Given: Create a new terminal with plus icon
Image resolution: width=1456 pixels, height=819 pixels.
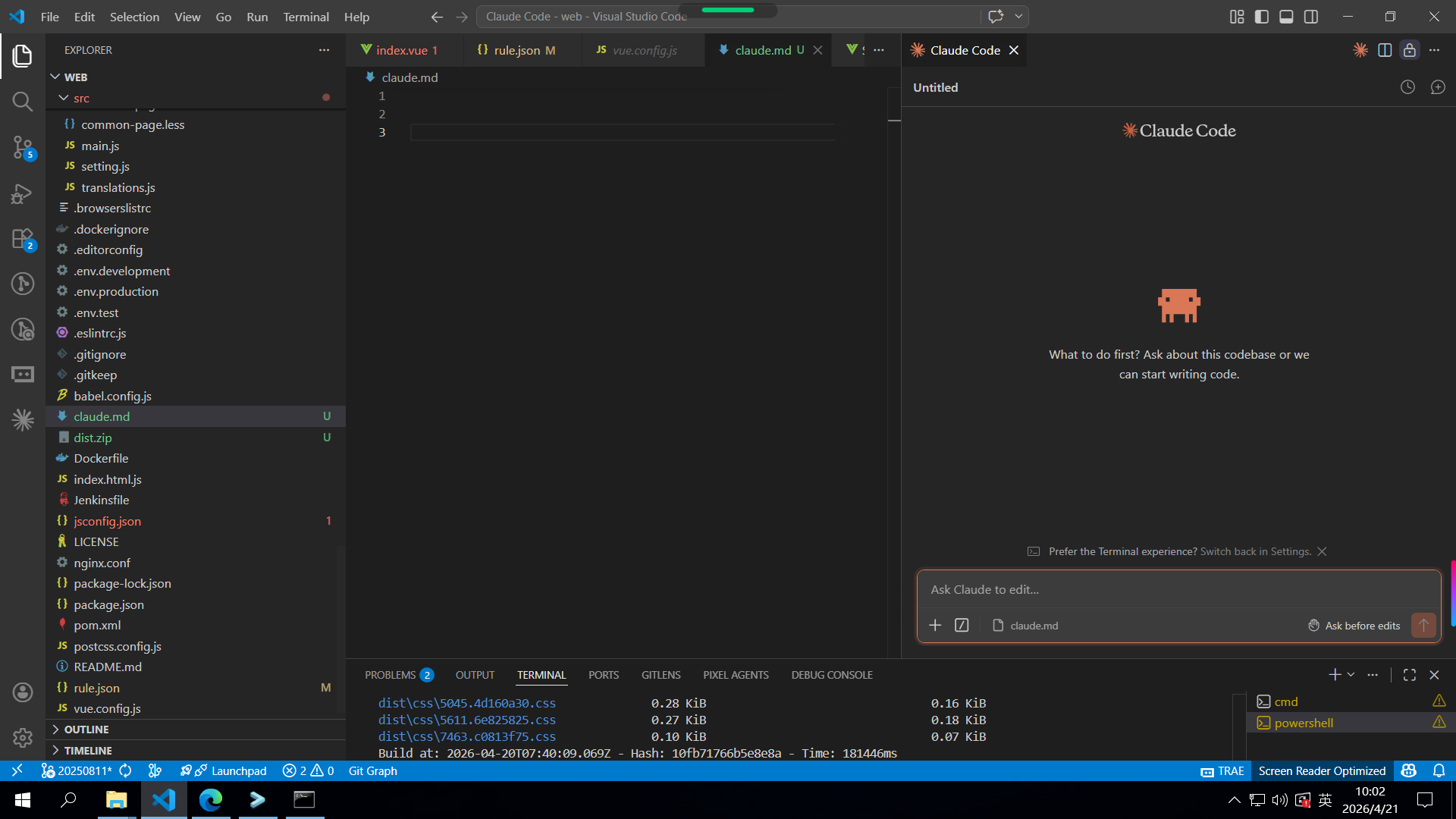Looking at the screenshot, I should 1335,674.
